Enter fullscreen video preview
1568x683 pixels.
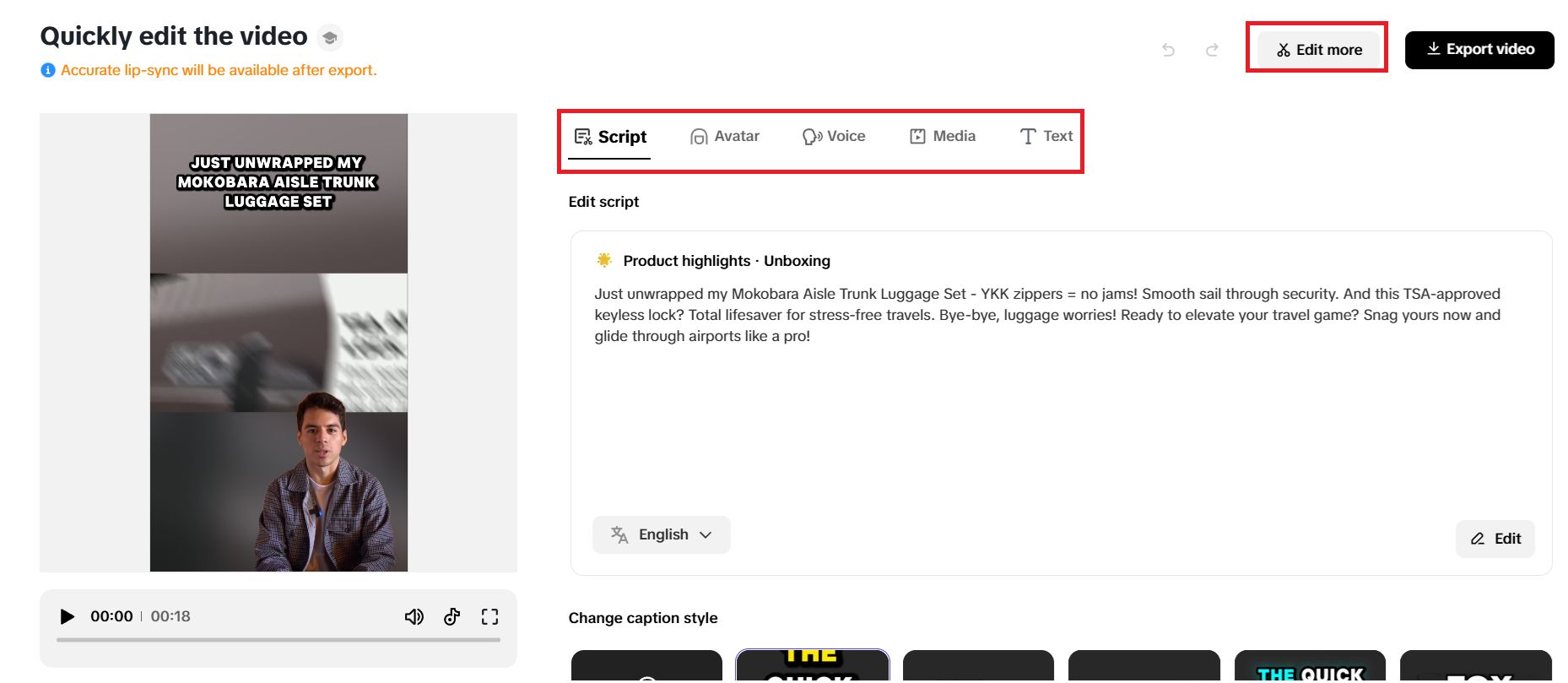pos(489,617)
